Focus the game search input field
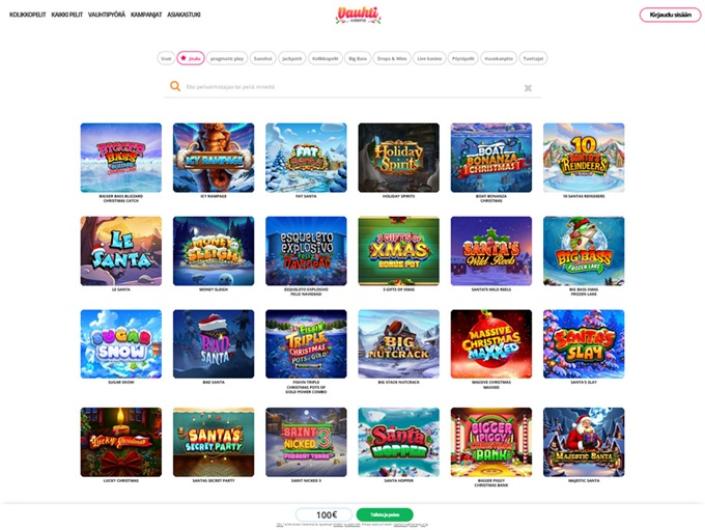The image size is (705, 530). (x=353, y=87)
